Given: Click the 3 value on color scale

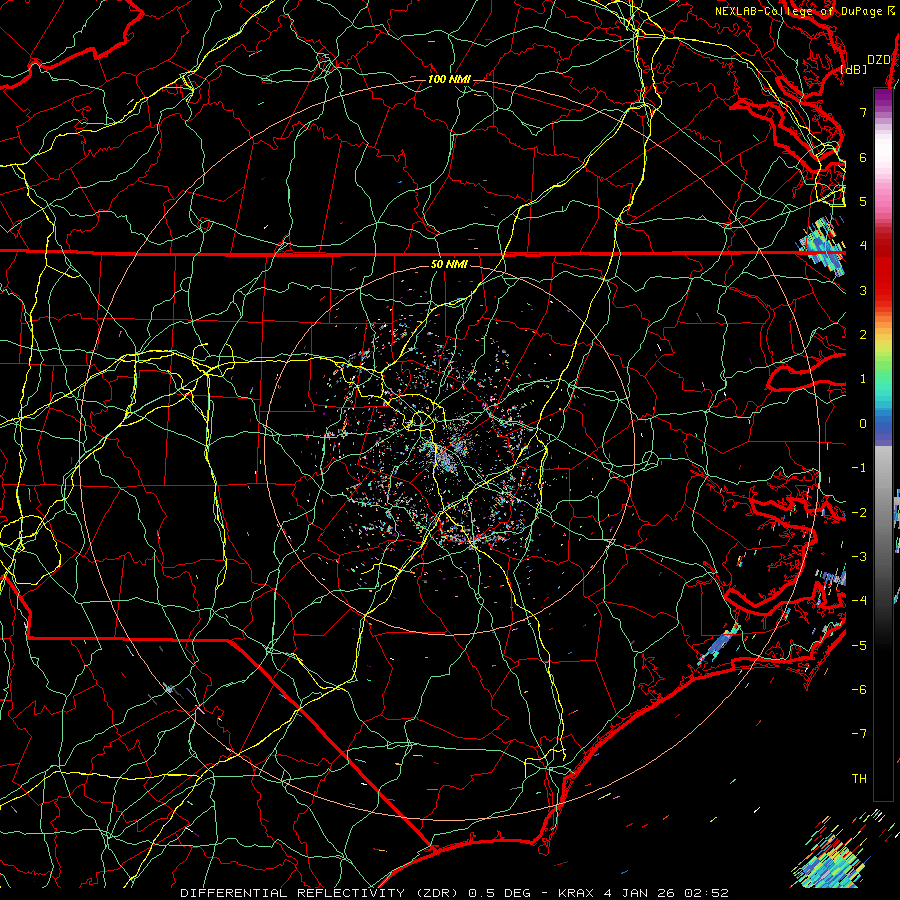Looking at the screenshot, I should click(x=863, y=290).
